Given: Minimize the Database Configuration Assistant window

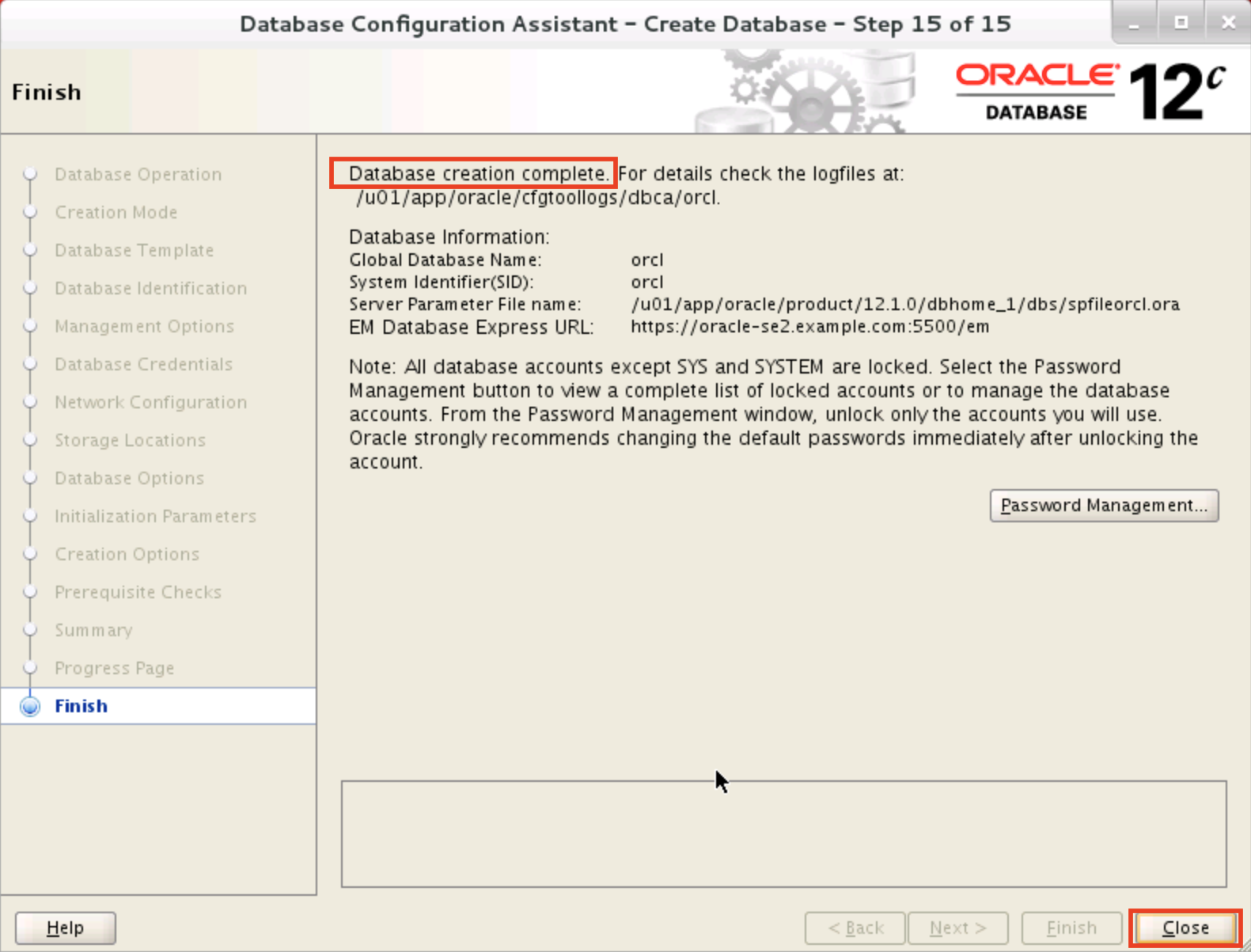Looking at the screenshot, I should click(1134, 23).
